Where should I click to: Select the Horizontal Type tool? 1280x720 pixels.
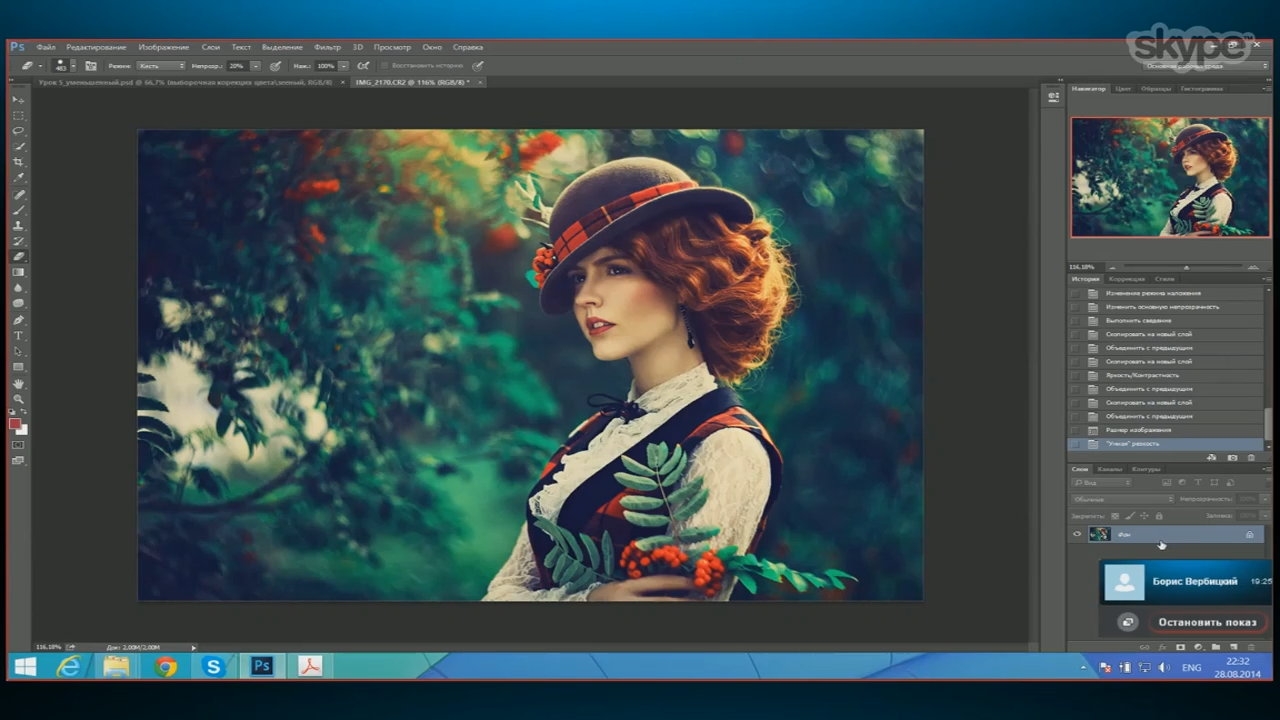tap(18, 336)
